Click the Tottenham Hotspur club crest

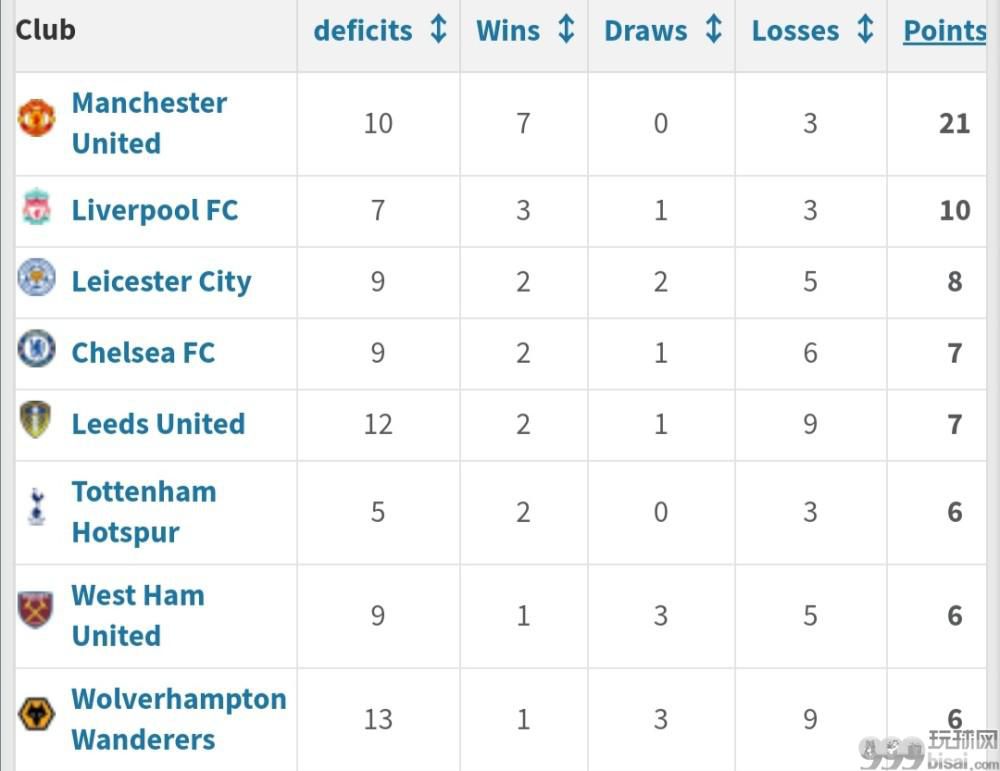[37, 506]
